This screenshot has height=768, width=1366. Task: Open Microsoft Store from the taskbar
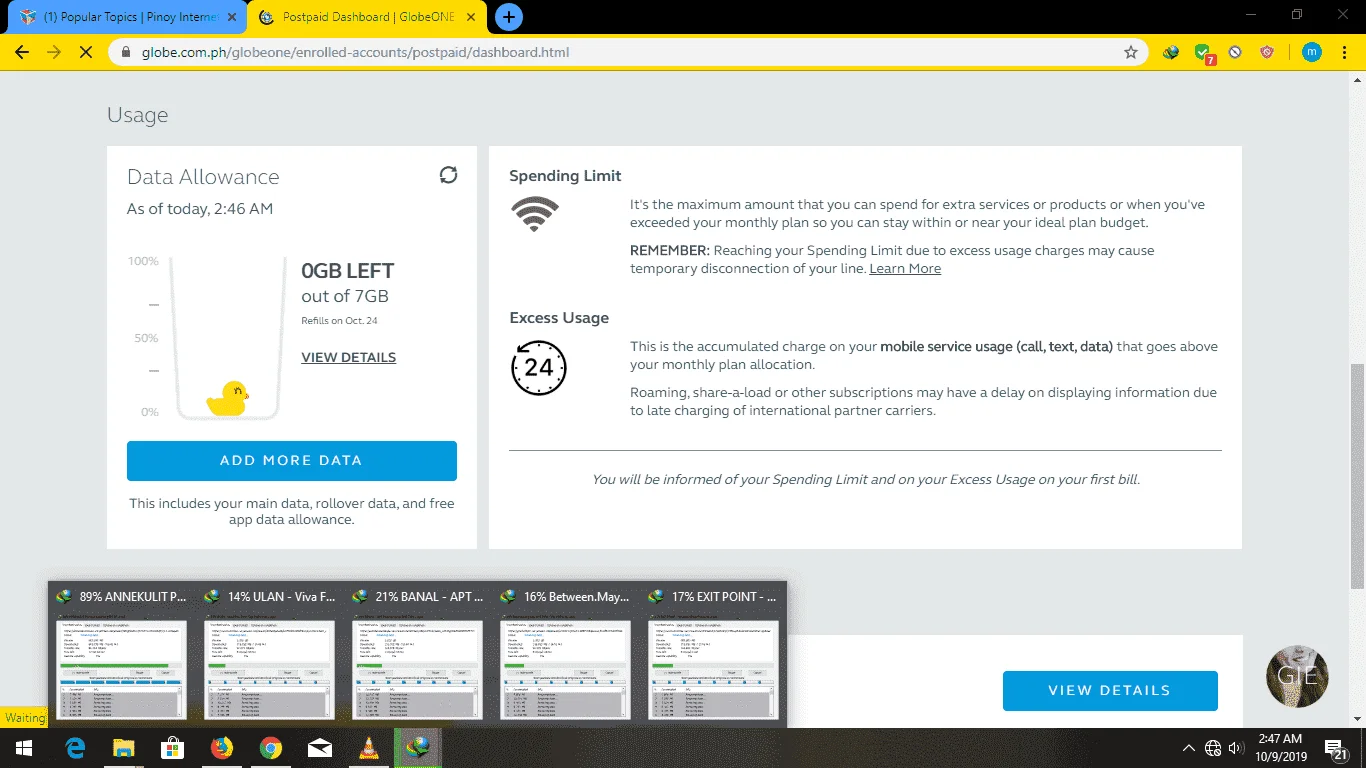click(173, 748)
